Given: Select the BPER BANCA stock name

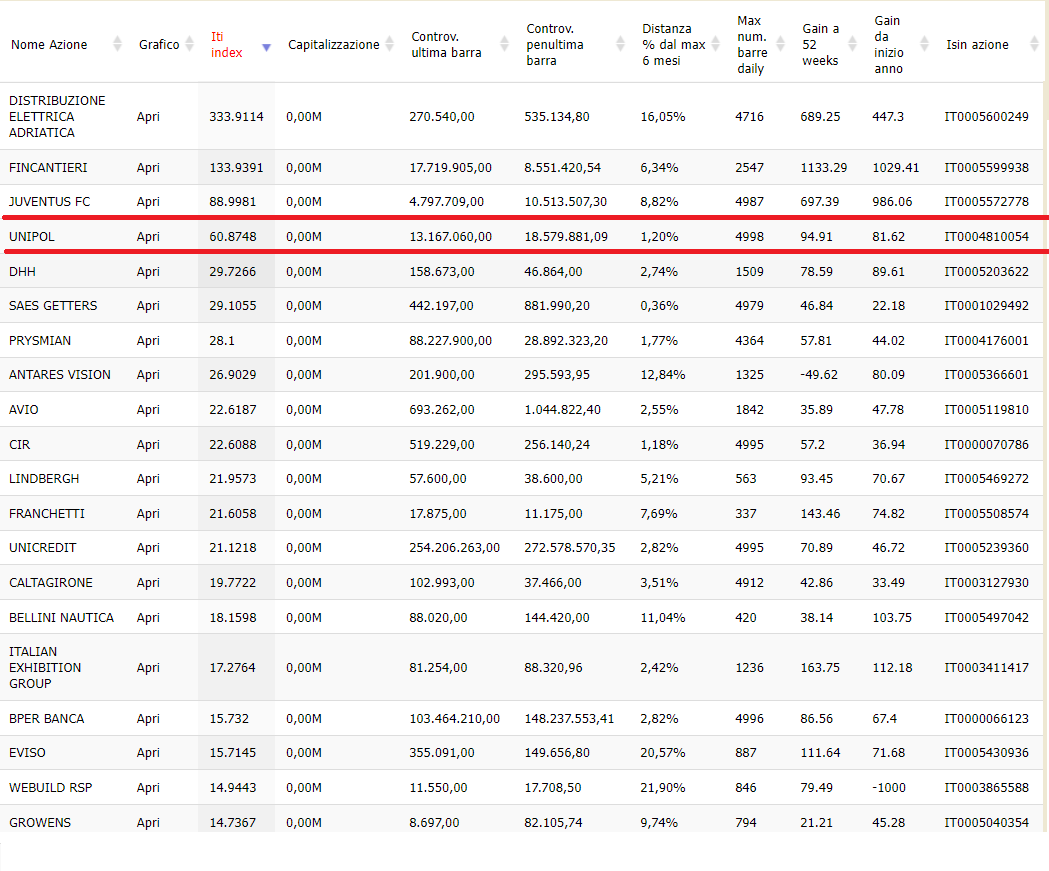Looking at the screenshot, I should tap(47, 718).
